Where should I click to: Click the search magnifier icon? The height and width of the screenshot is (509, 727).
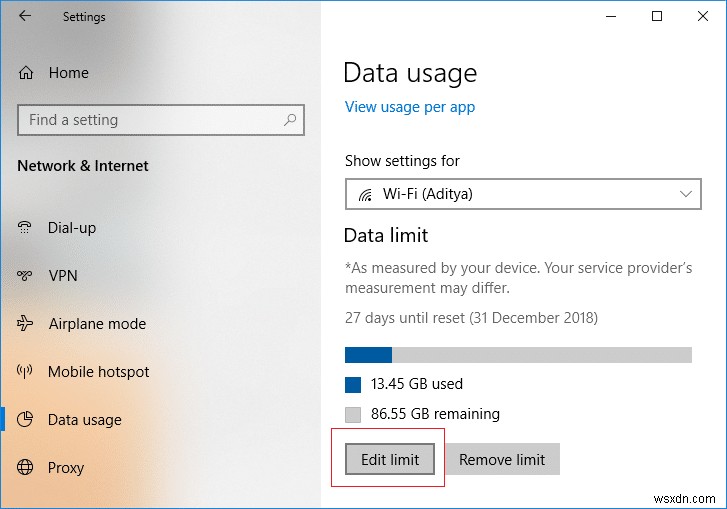(290, 120)
